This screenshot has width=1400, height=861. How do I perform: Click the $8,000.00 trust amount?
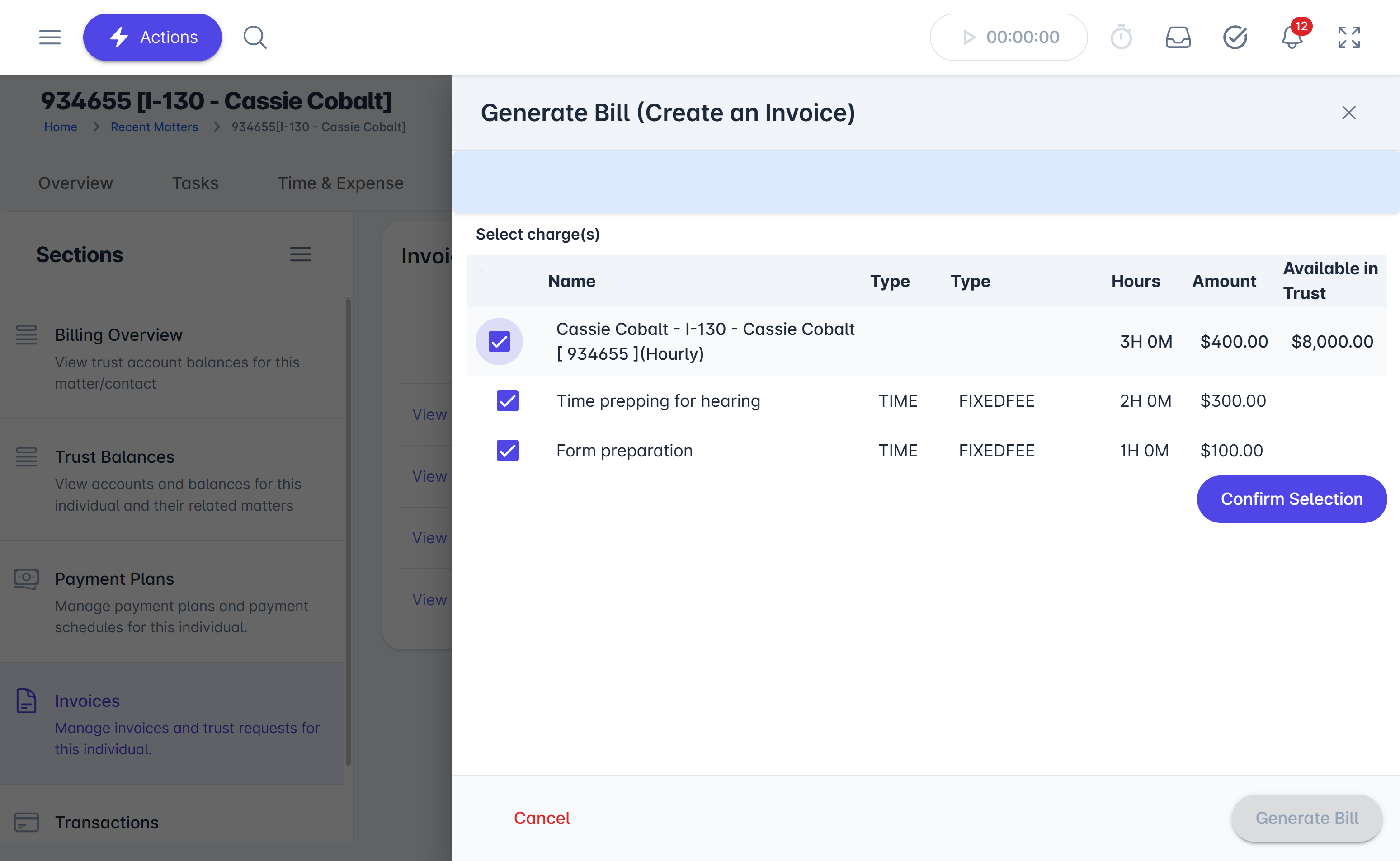(x=1332, y=342)
